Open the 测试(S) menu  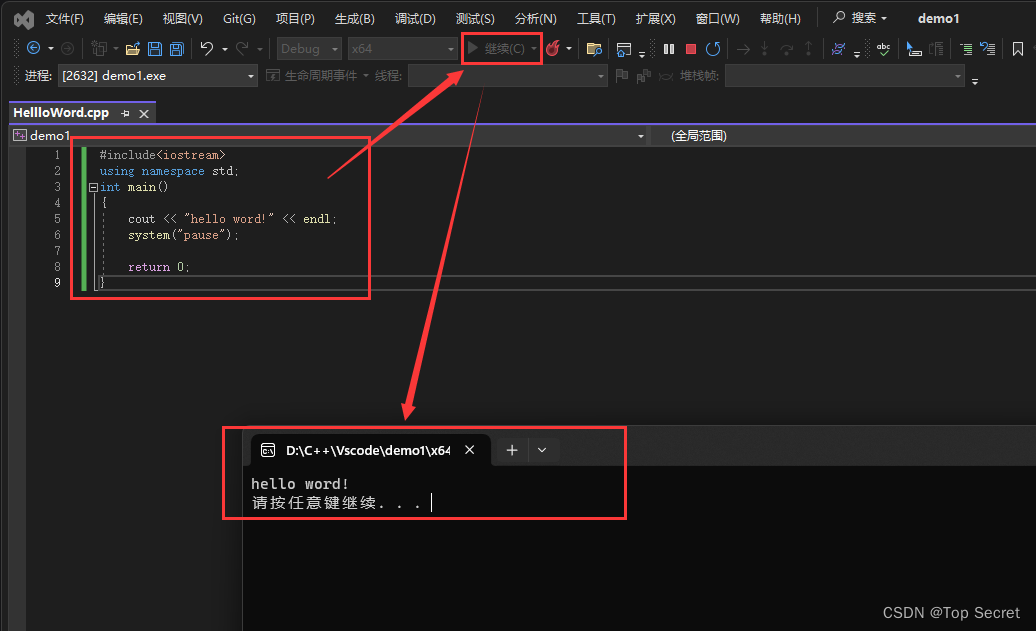[x=475, y=19]
